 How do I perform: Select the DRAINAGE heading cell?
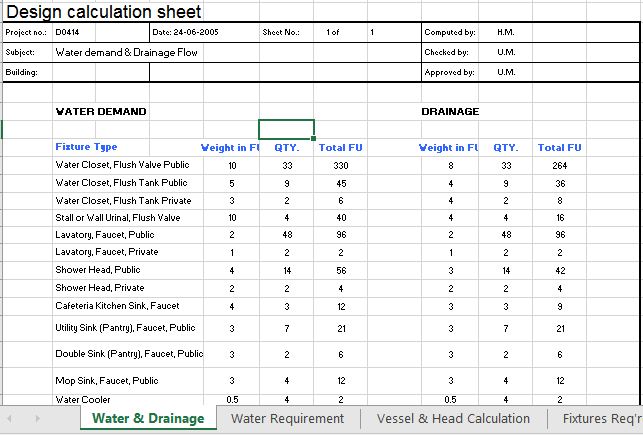450,112
